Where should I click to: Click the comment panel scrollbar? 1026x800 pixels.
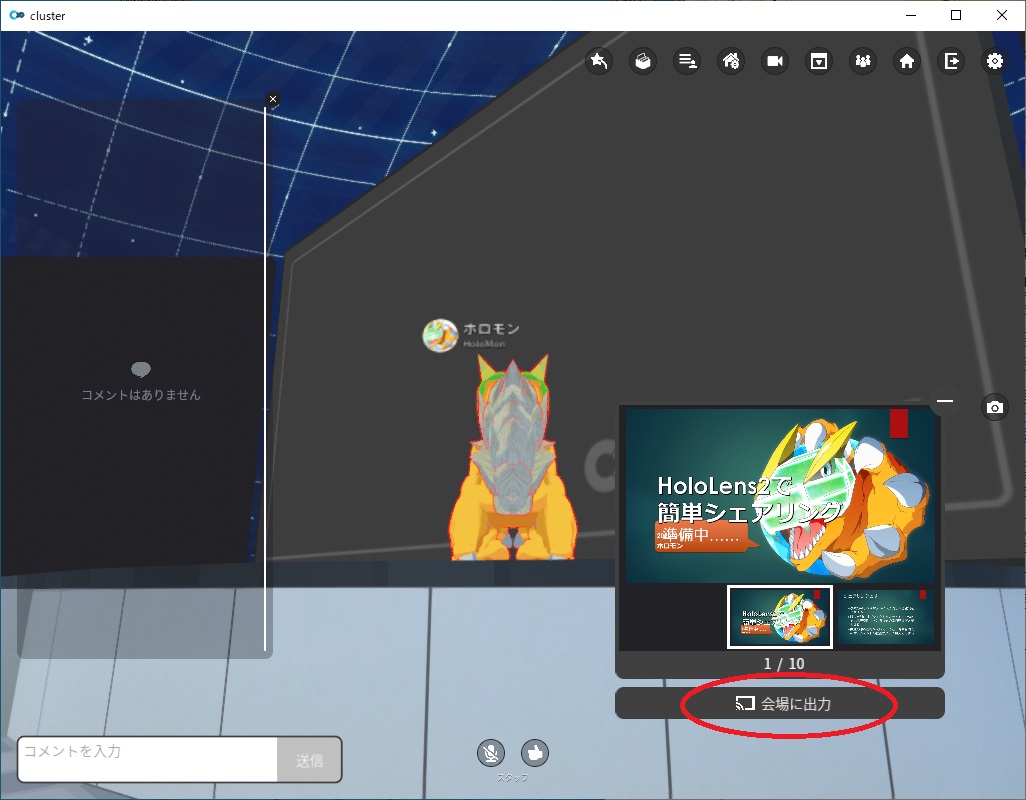point(265,379)
